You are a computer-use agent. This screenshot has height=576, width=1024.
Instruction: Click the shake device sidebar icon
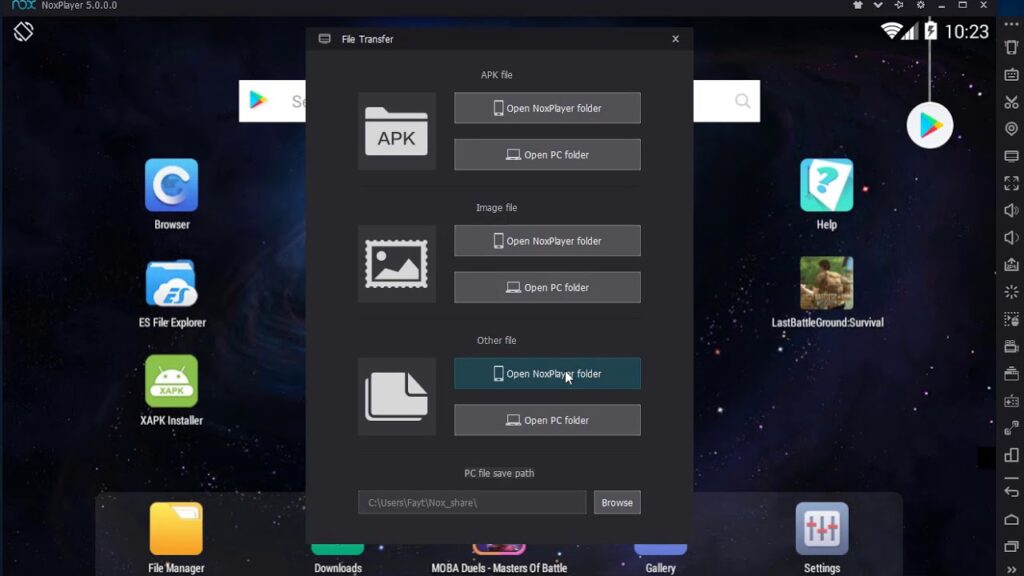point(1011,48)
